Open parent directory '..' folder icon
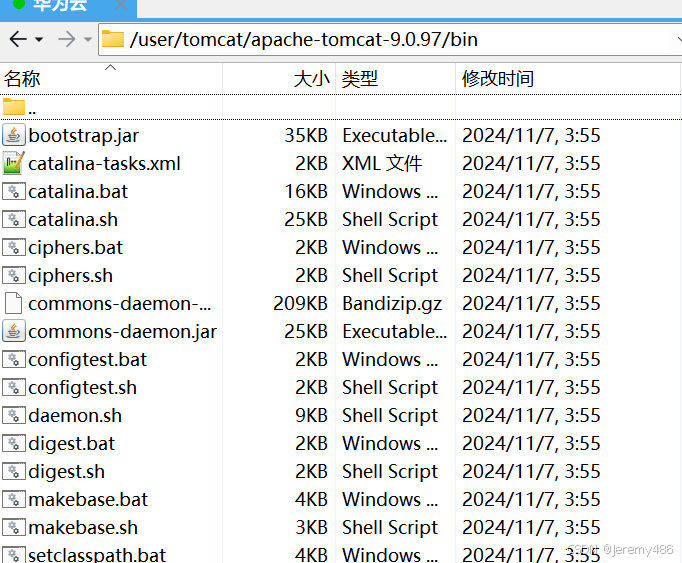The height and width of the screenshot is (563, 682). tap(13, 107)
